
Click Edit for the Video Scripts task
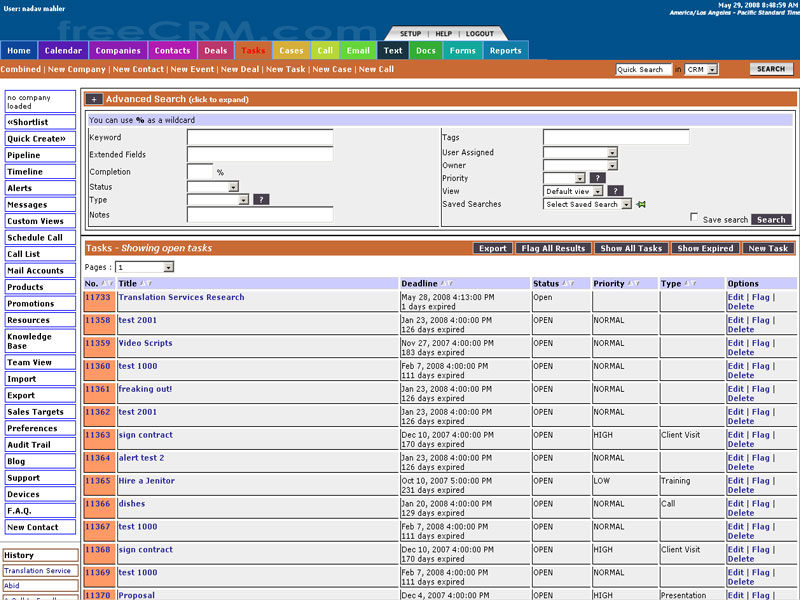[x=735, y=343]
